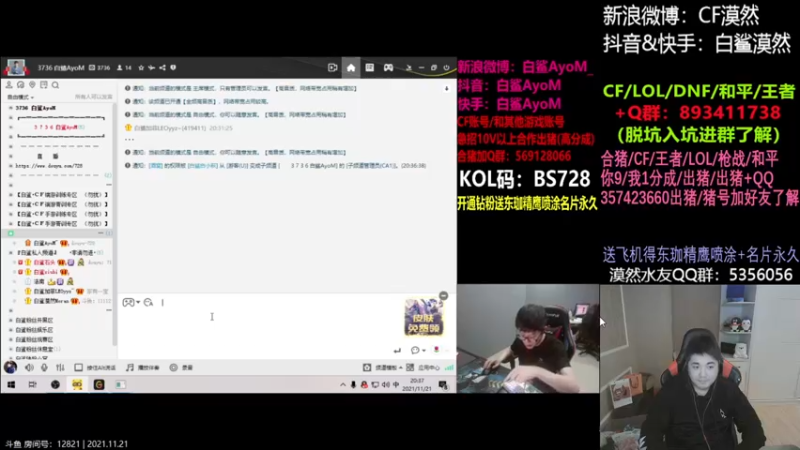Open the user avatar in bottom bar
Viewport: 800px width, 450px height.
point(10,367)
